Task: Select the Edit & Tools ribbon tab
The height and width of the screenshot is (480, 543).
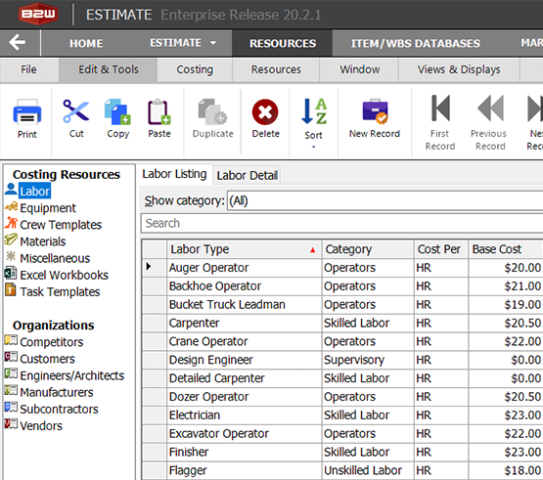Action: click(x=108, y=70)
